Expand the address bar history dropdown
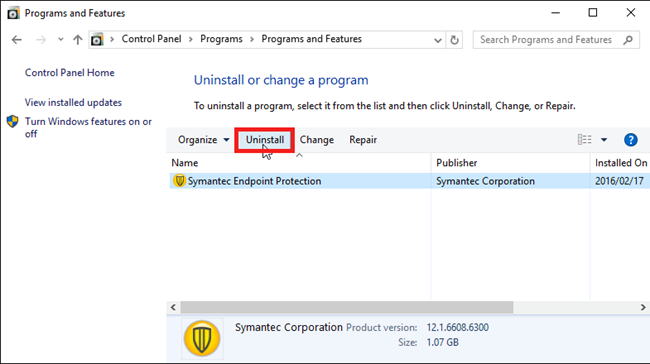Image resolution: width=650 pixels, height=364 pixels. (438, 40)
